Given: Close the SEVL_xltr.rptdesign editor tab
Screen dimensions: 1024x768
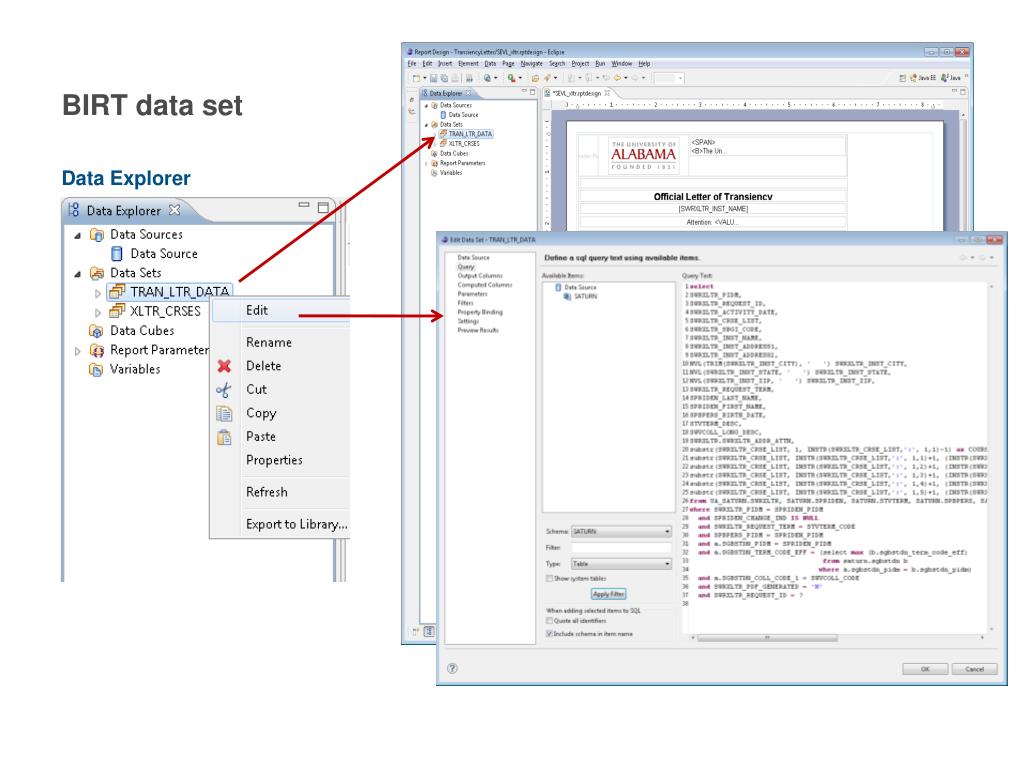Looking at the screenshot, I should pos(607,93).
